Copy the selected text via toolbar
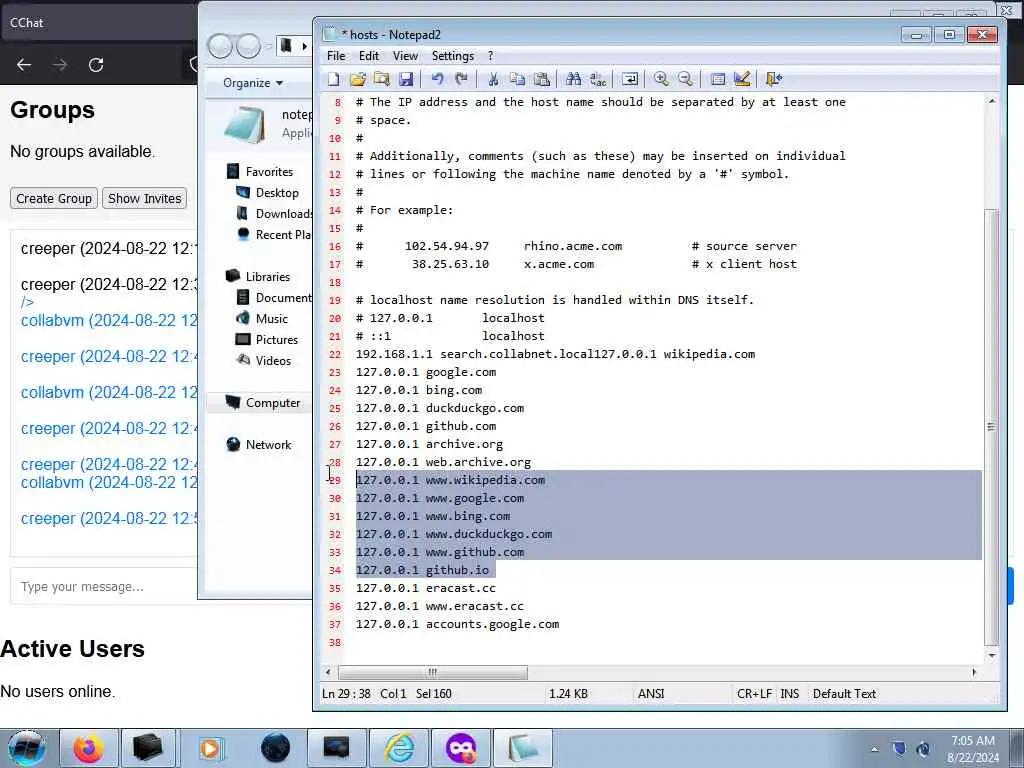Screen dimensions: 1024x768 click(x=517, y=79)
